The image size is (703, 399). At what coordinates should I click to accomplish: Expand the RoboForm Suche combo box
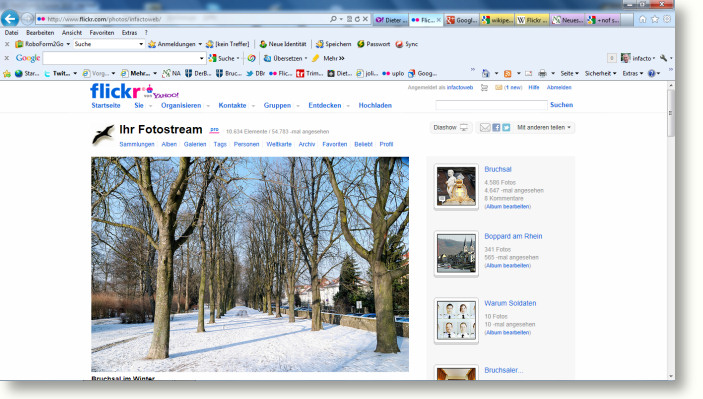click(141, 44)
